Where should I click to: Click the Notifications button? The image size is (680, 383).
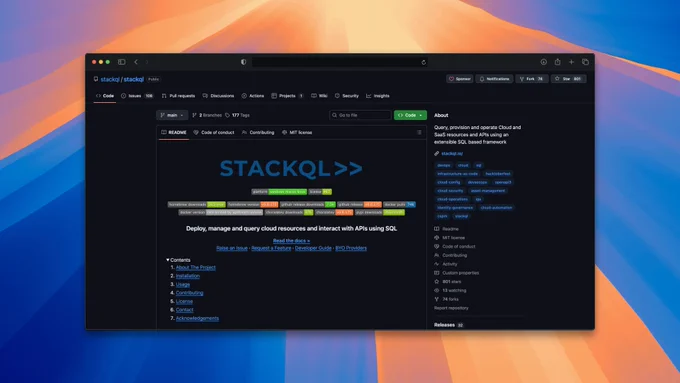click(494, 79)
